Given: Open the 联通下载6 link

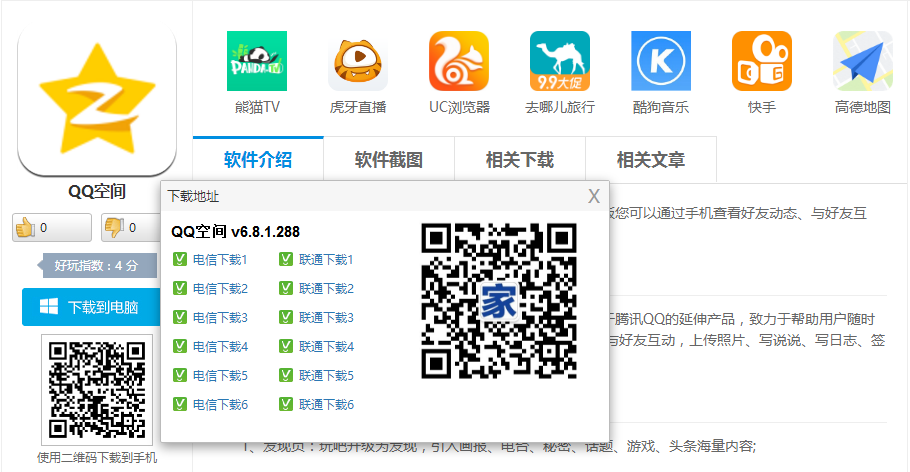Looking at the screenshot, I should (326, 405).
